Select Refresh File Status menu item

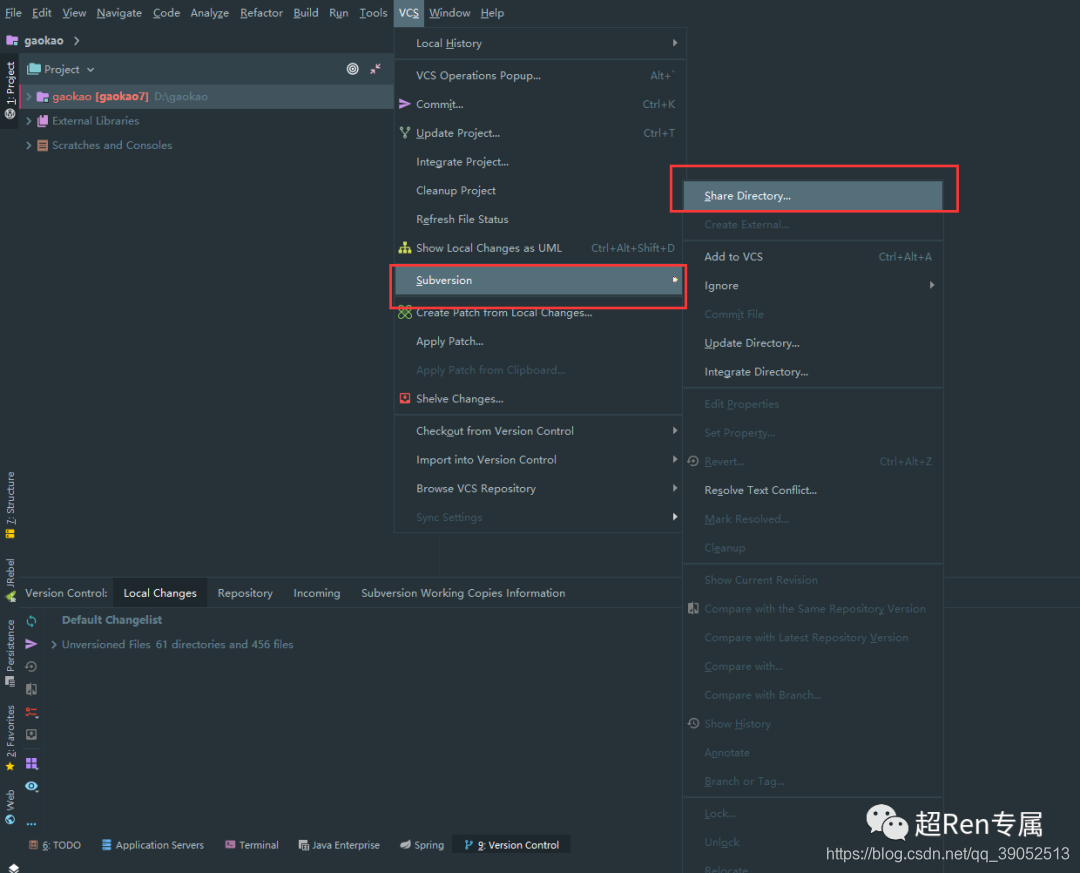click(x=539, y=219)
